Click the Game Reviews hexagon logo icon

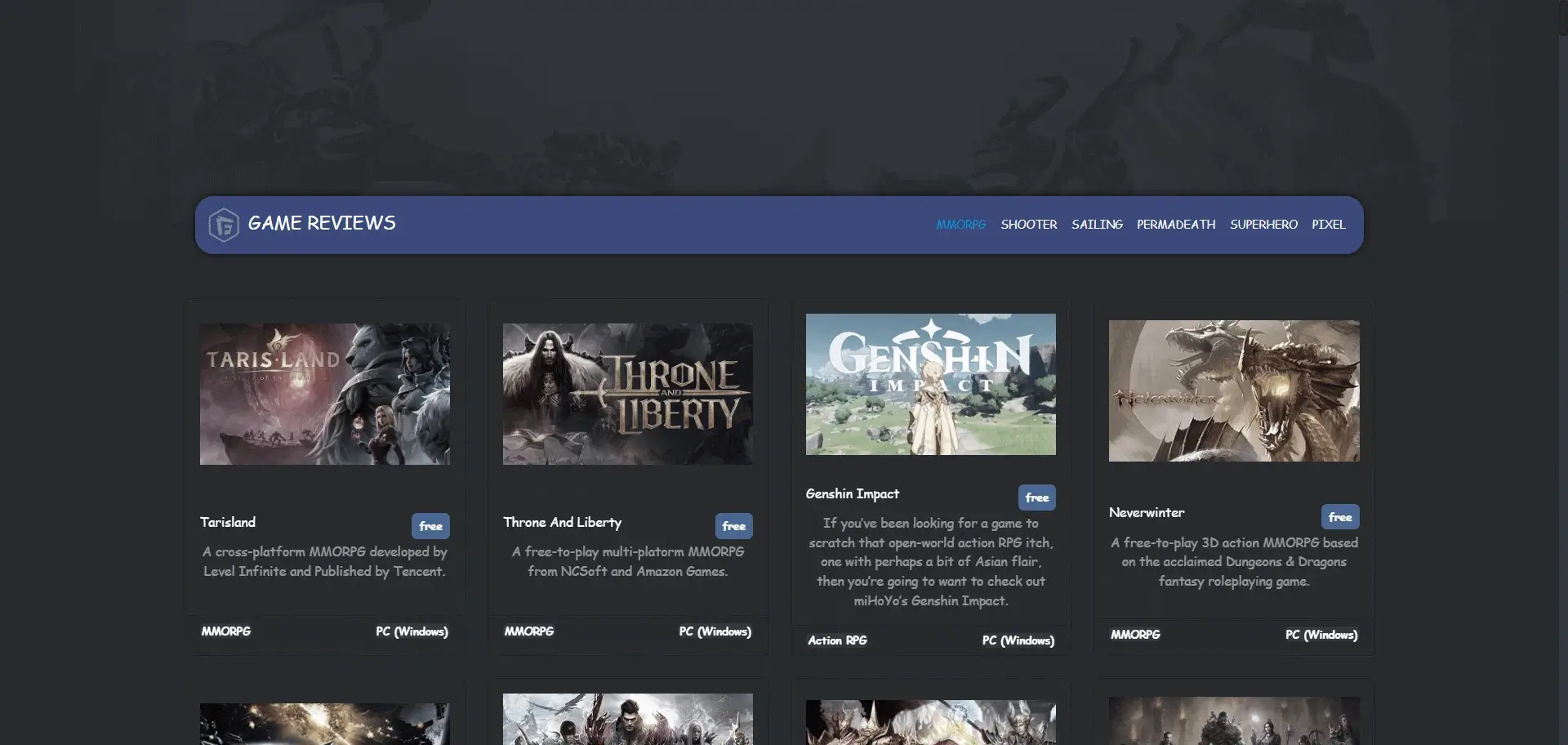[x=224, y=225]
